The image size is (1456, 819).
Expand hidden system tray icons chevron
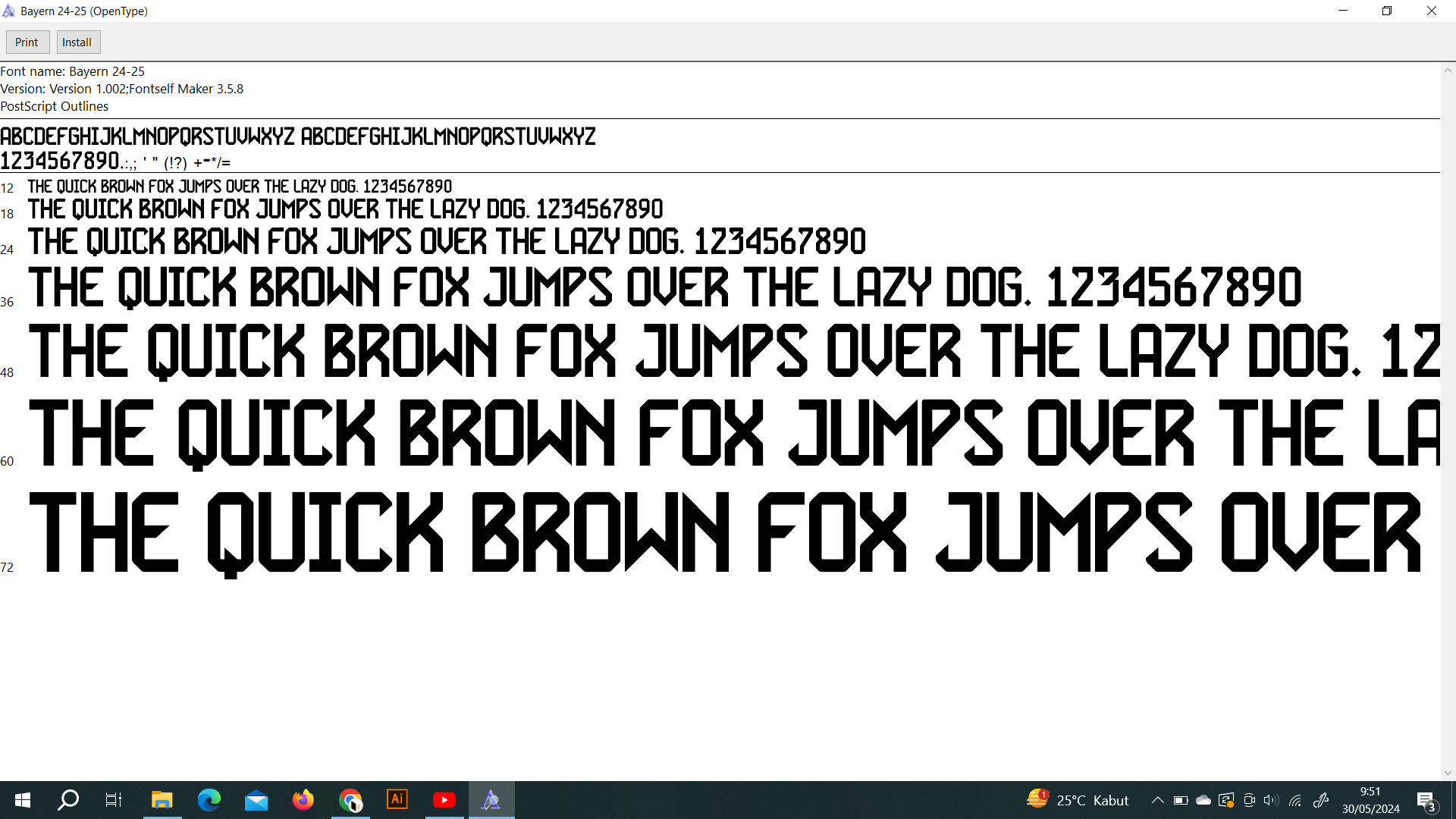click(x=1157, y=800)
